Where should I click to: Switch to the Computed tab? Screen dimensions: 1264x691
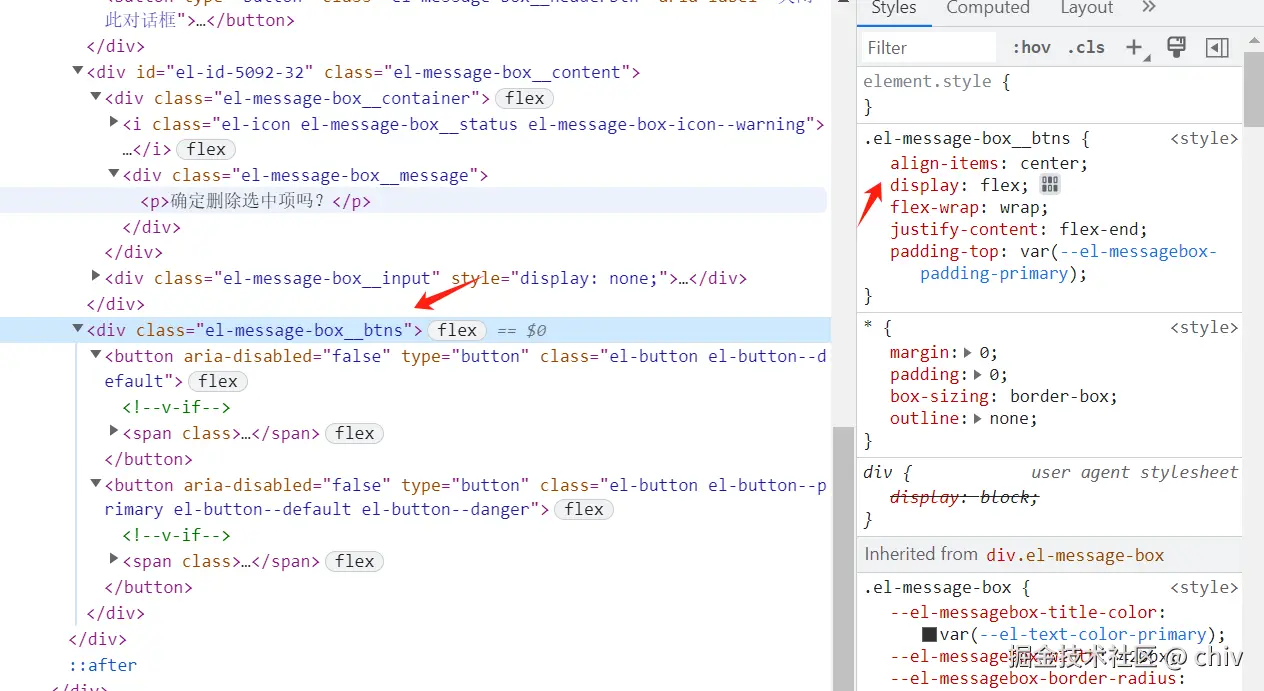tap(987, 8)
